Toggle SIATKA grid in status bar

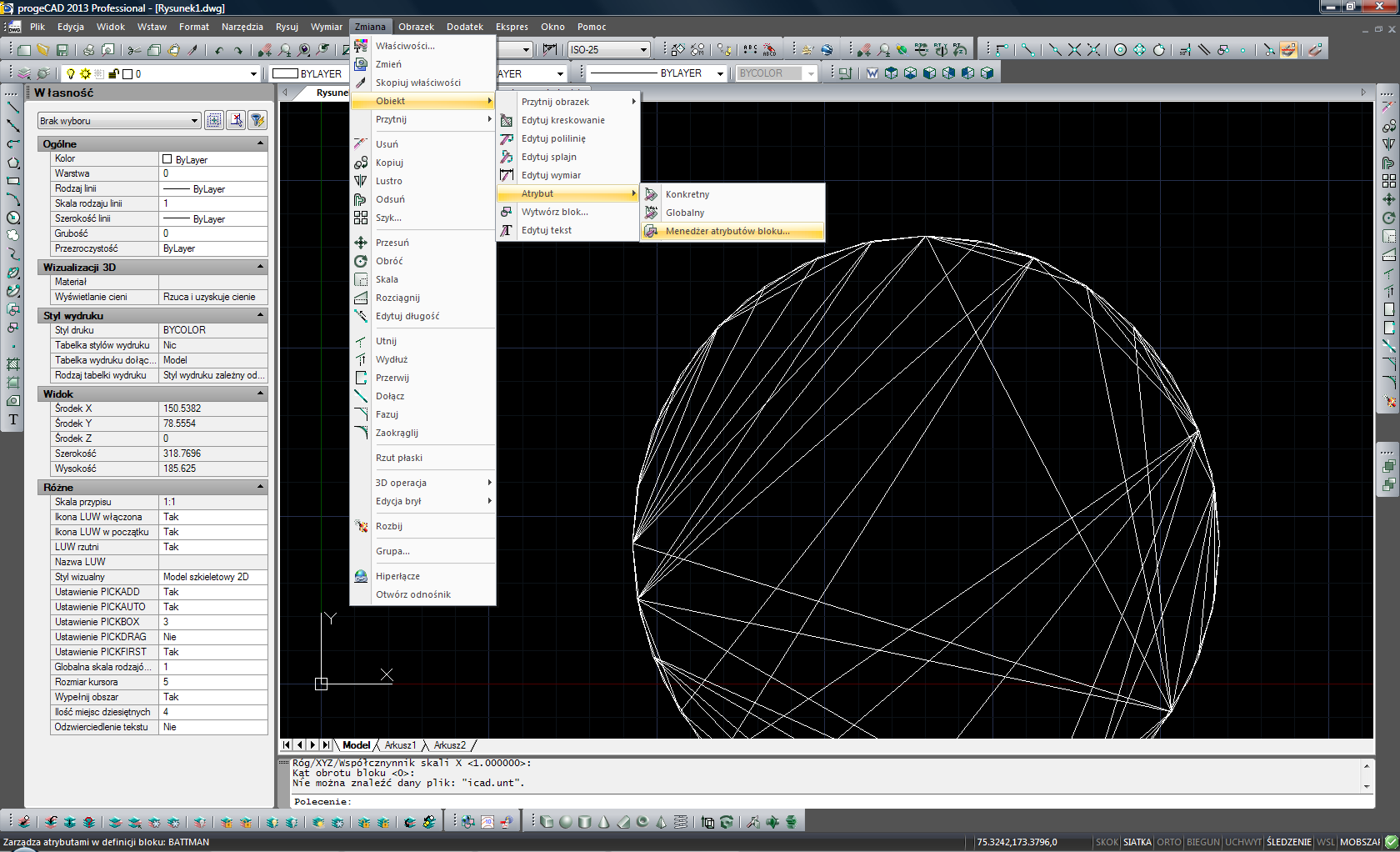tap(1137, 842)
